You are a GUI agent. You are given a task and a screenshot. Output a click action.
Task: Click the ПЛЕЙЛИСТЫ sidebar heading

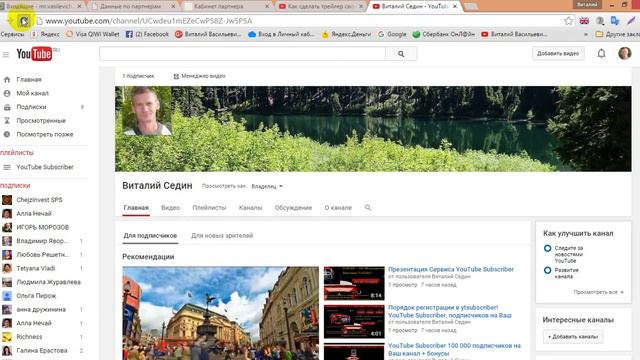17,153
